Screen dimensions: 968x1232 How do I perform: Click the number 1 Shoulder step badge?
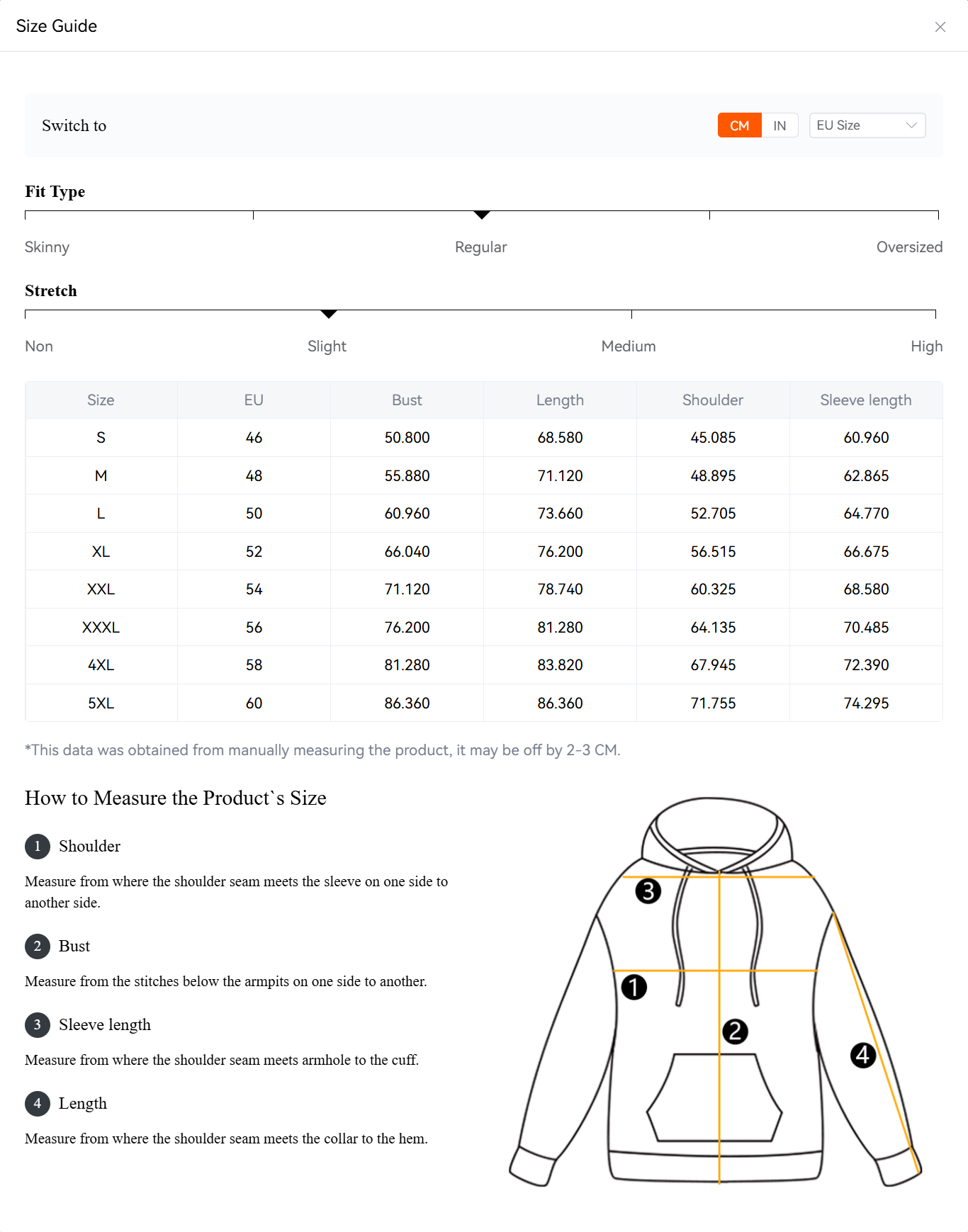click(x=38, y=846)
